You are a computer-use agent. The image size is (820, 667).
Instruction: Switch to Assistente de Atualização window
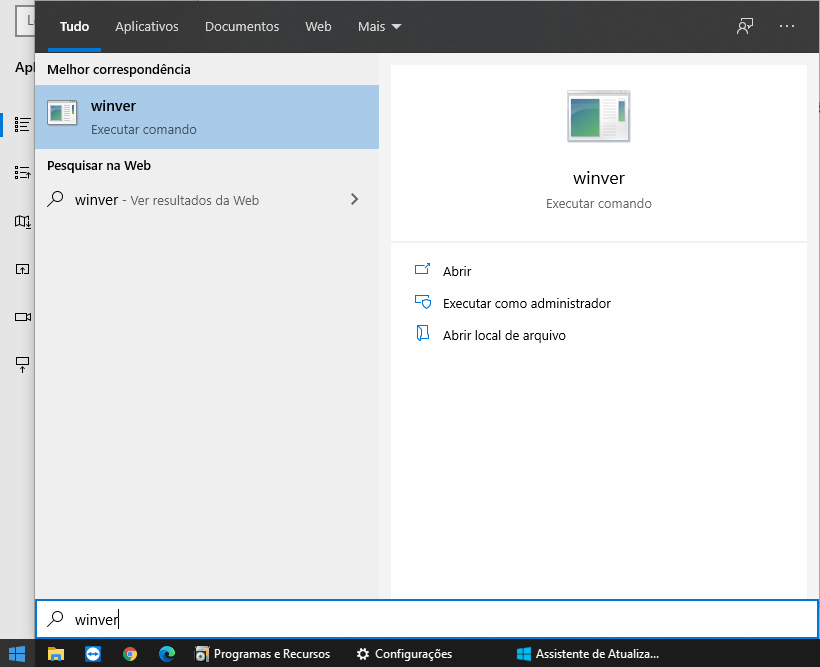(588, 654)
